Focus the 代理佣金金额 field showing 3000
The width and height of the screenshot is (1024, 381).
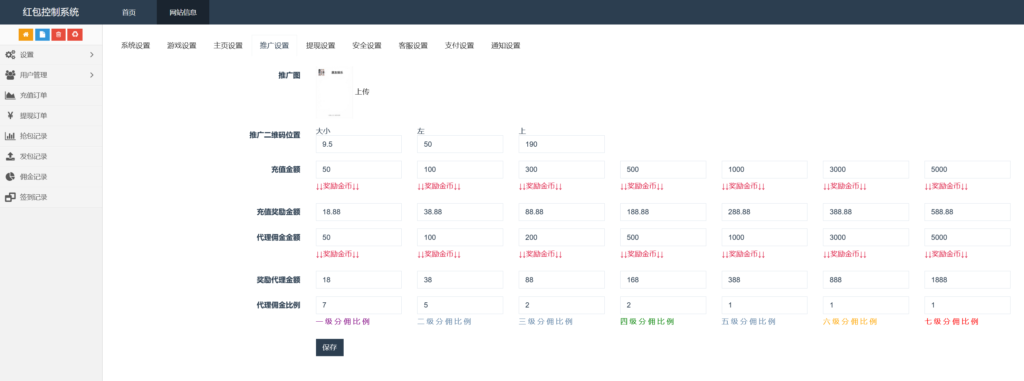[x=866, y=237]
